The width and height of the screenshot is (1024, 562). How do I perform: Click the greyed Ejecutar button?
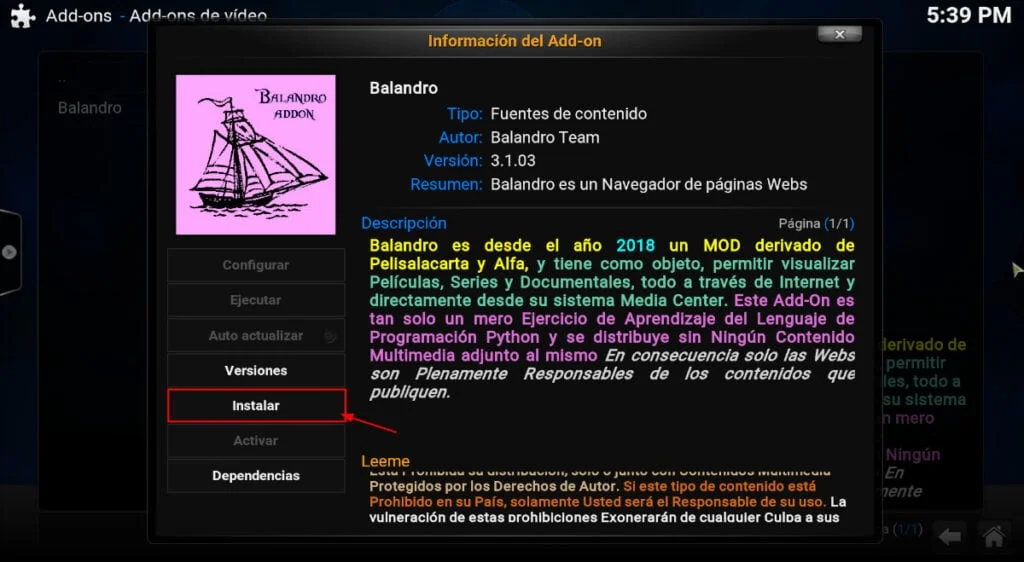click(256, 300)
